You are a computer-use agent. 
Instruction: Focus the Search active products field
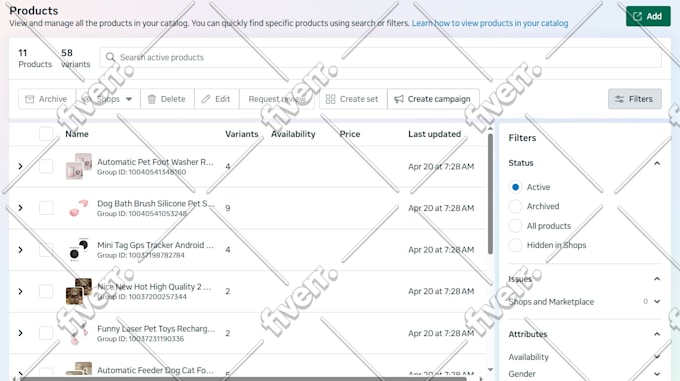point(380,57)
